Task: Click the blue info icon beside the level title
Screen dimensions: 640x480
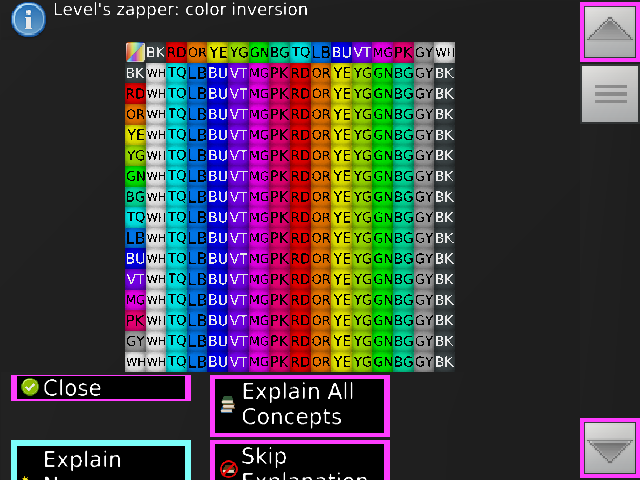Action: click(x=29, y=18)
